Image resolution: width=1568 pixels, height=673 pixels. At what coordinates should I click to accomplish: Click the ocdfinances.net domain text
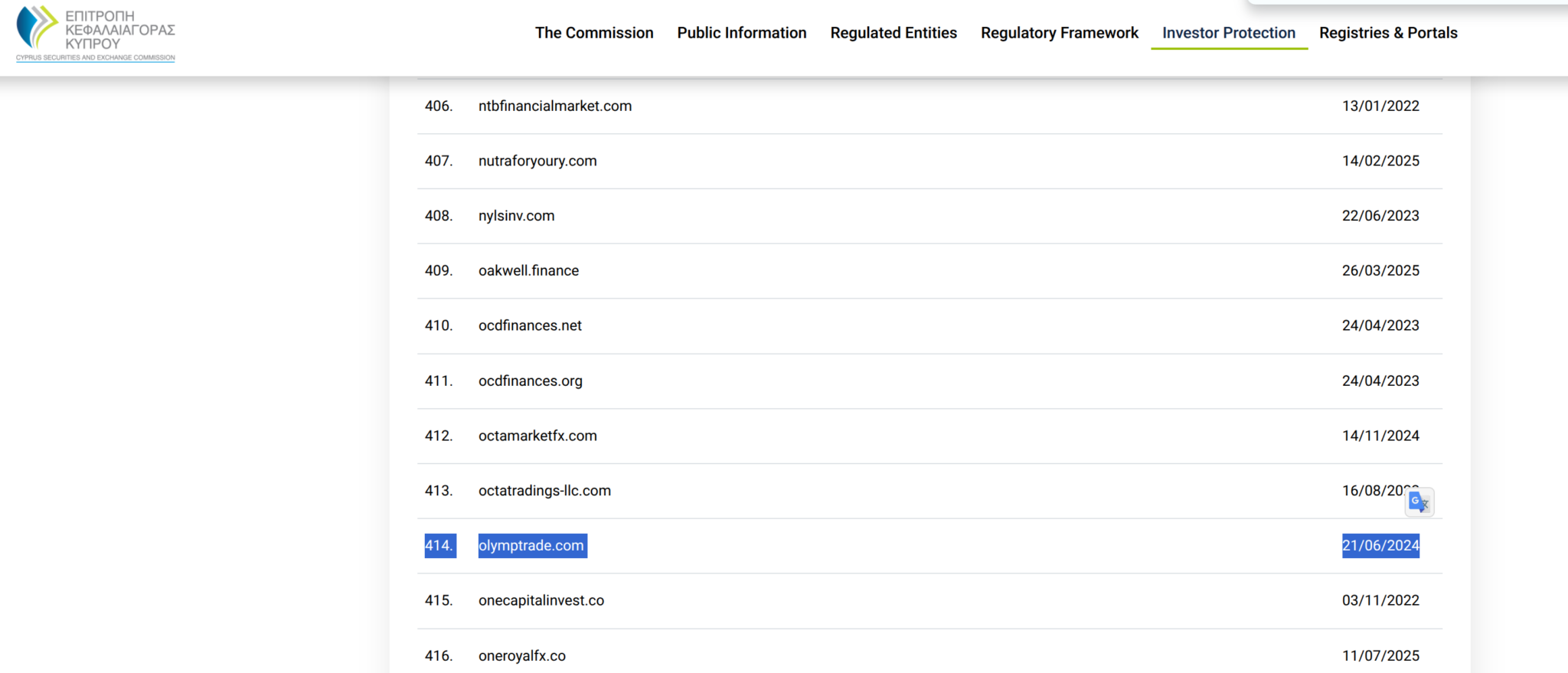(x=530, y=326)
